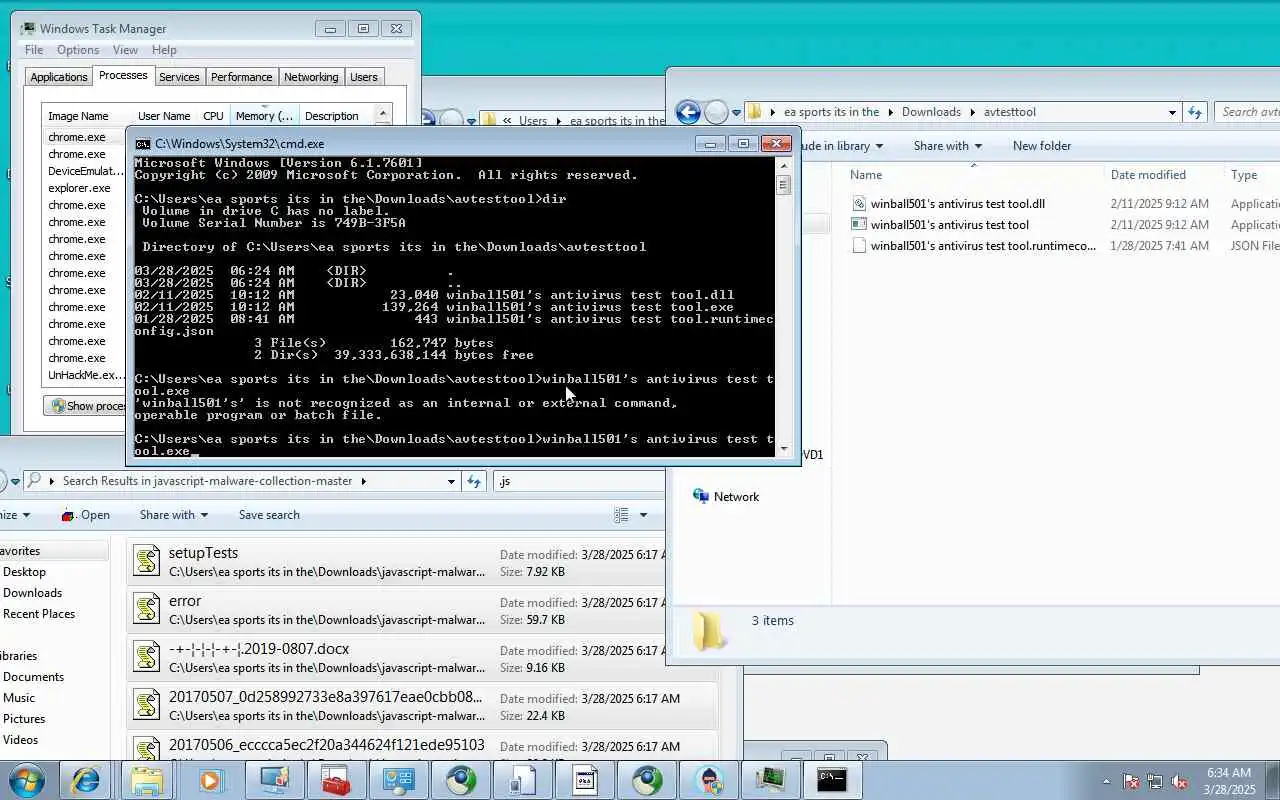Select the runtimeconfig JSON file icon
Viewport: 1280px width, 800px height.
858,246
